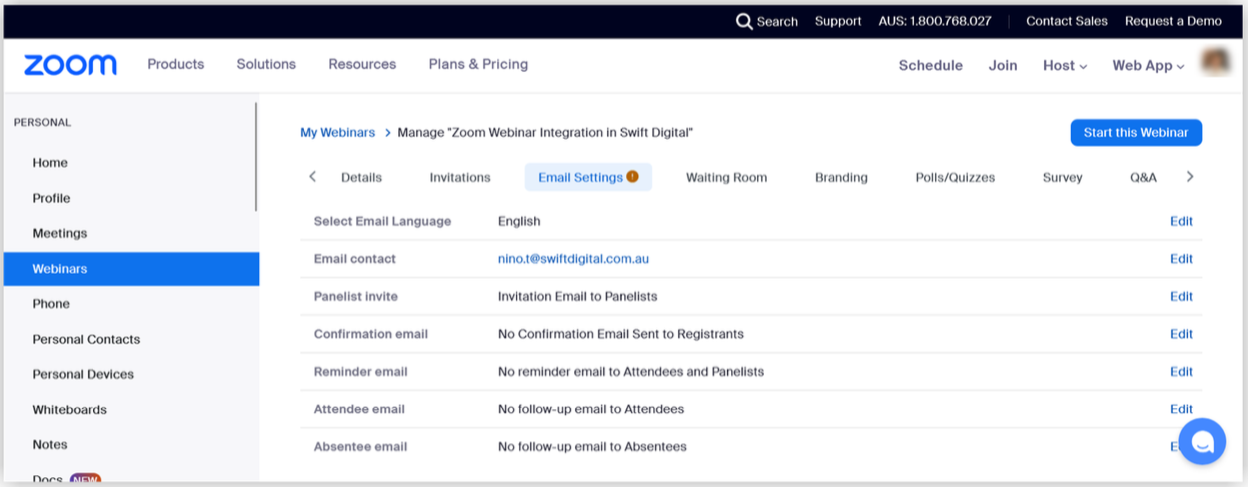Screen dimensions: 1248x487
Task: Click the AUS phone number
Action: point(935,21)
